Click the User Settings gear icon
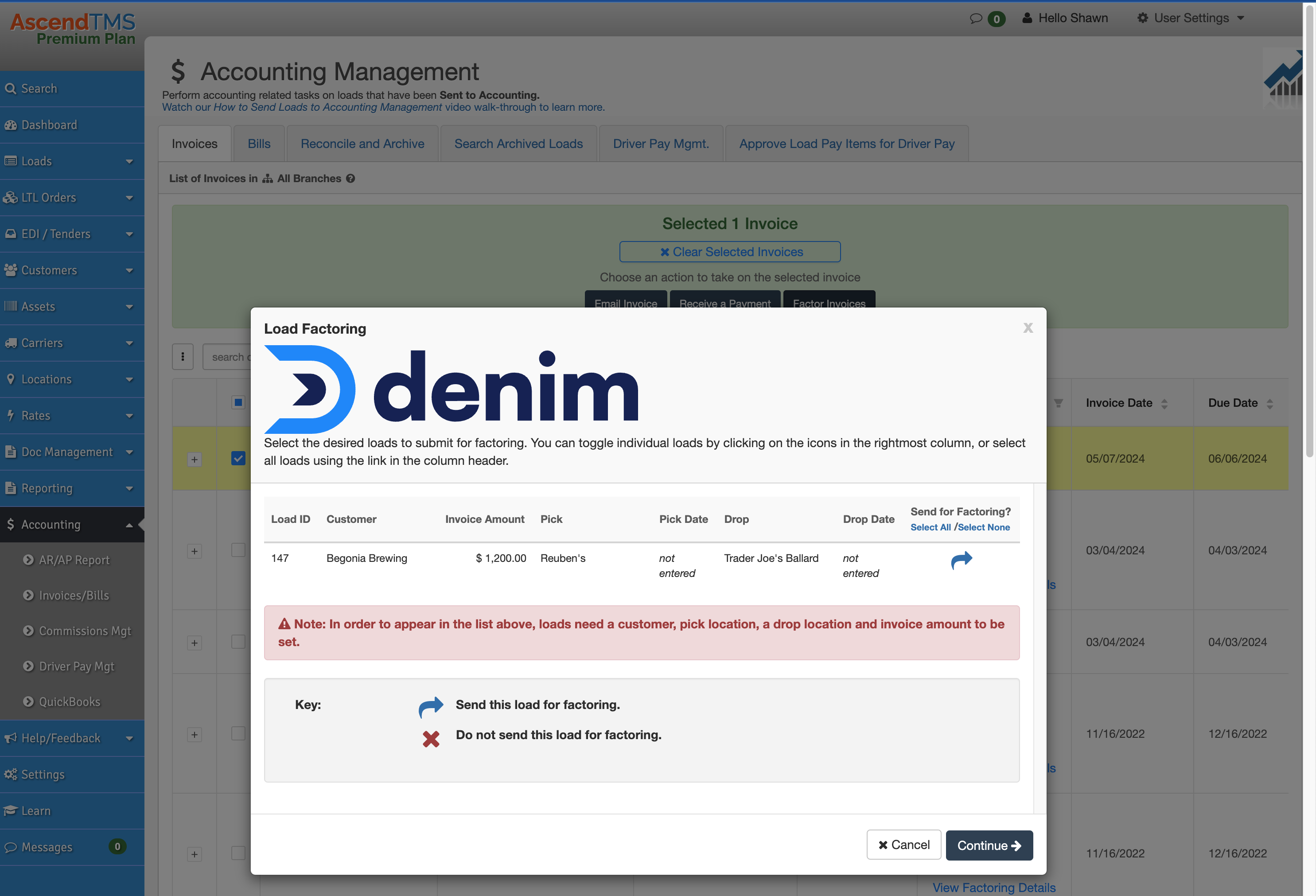 (1142, 18)
